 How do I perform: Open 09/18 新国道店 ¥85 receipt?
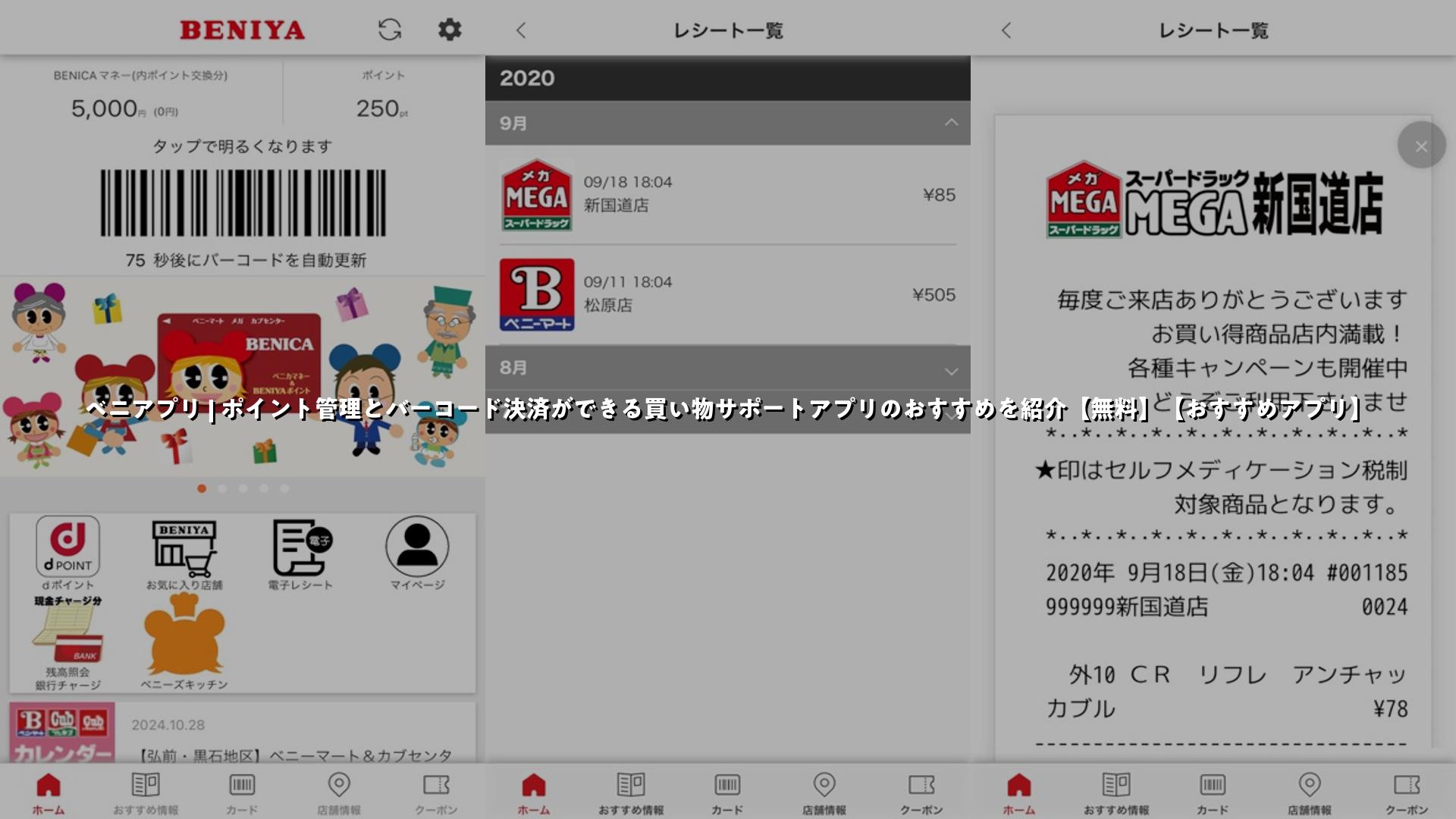[x=728, y=194]
